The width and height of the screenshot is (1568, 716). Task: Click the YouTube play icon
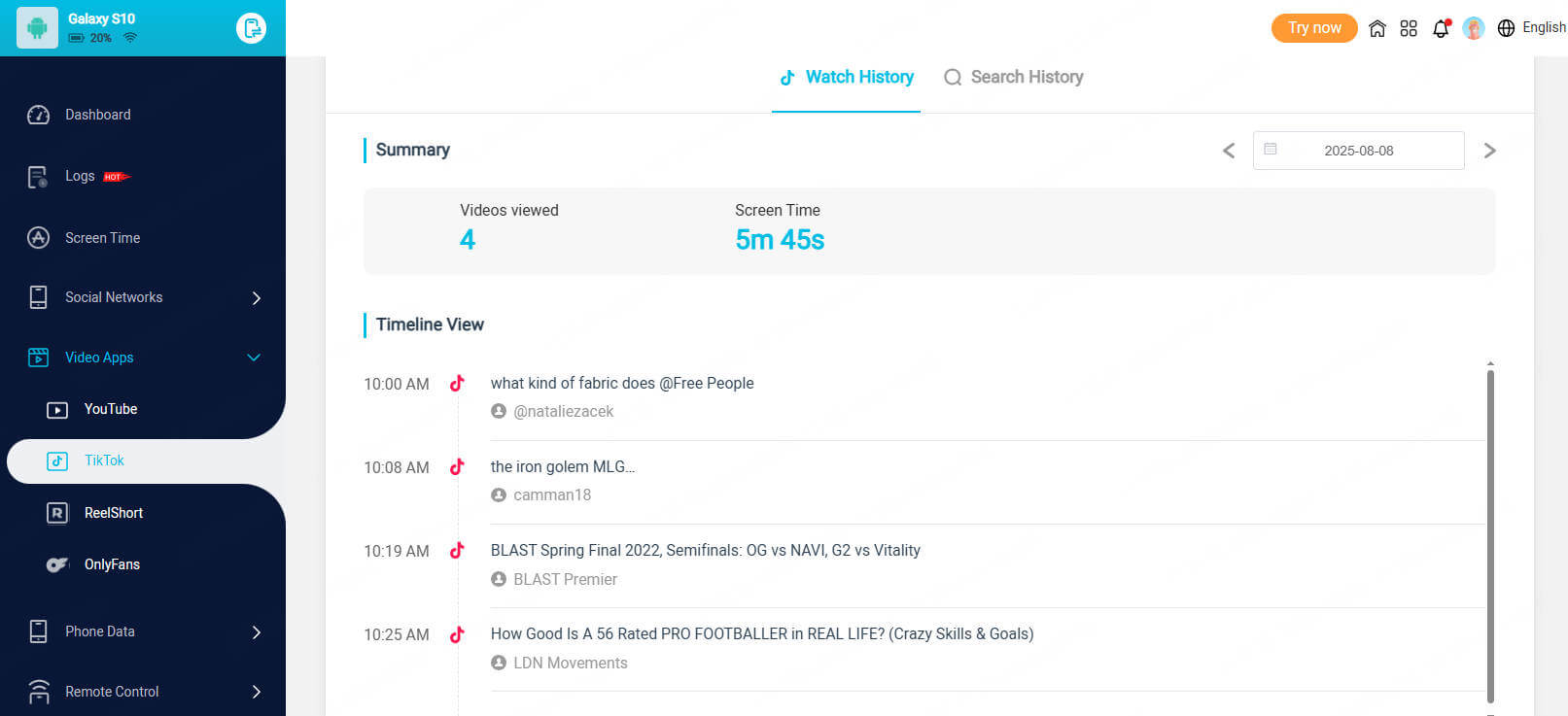click(57, 410)
